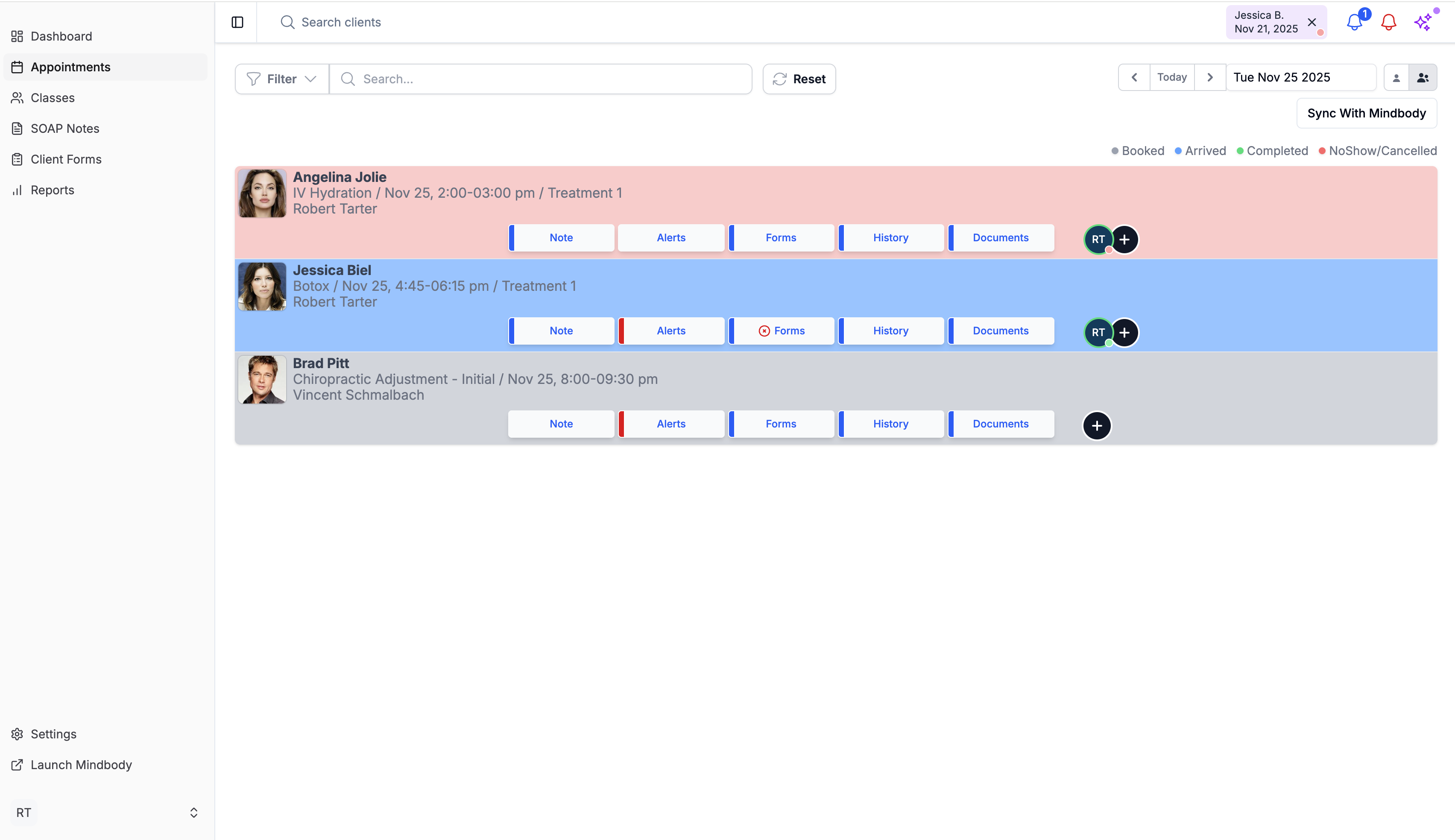Expand the Filter dropdown

tap(281, 79)
